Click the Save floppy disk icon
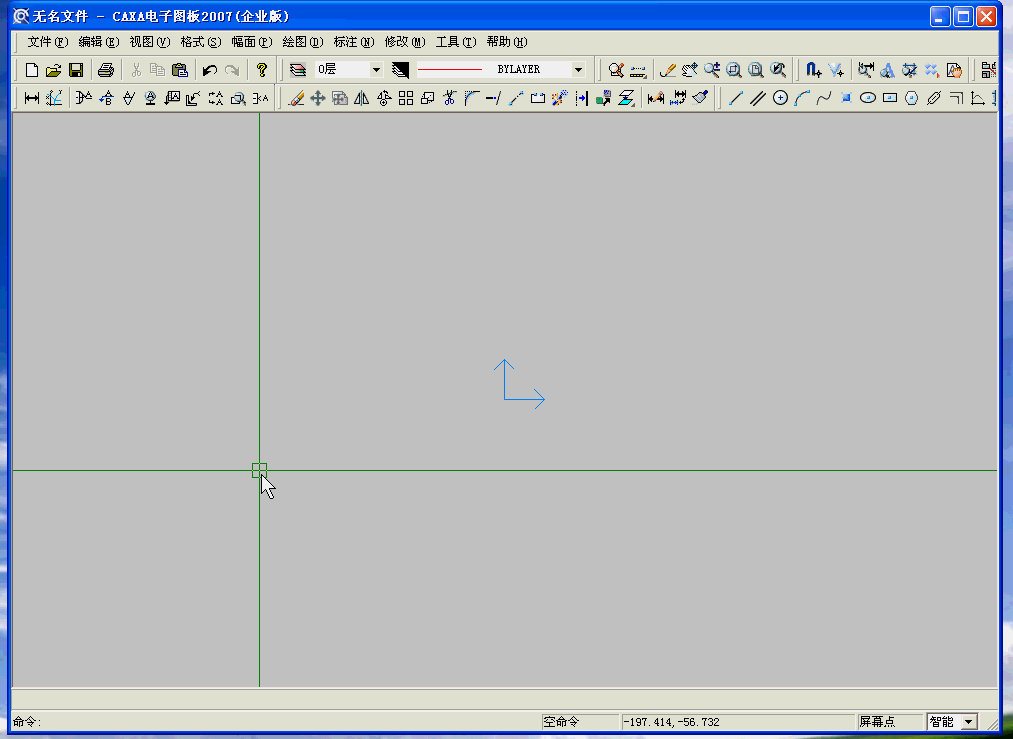 click(76, 70)
